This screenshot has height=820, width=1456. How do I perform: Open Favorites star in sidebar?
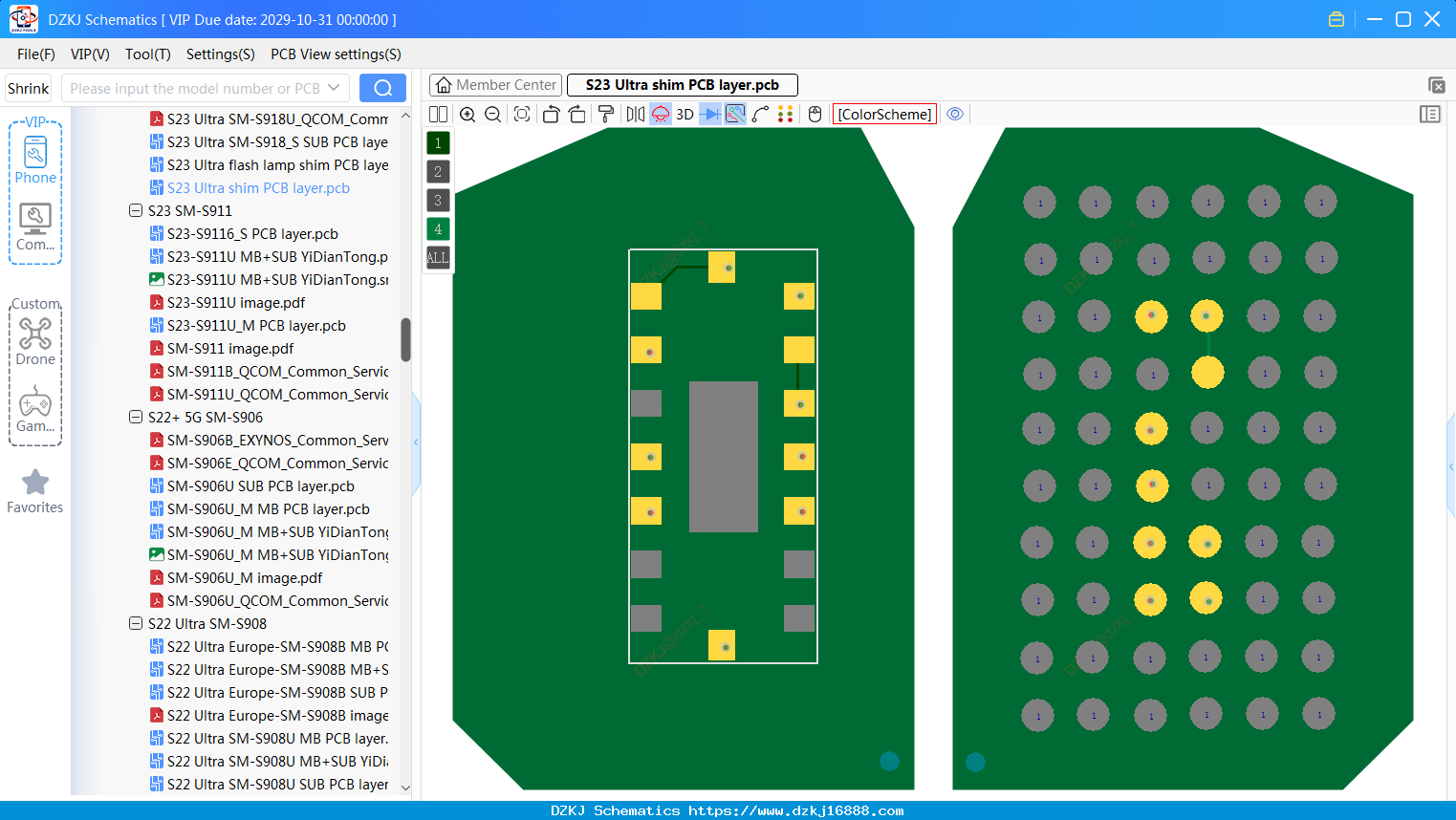point(35,492)
